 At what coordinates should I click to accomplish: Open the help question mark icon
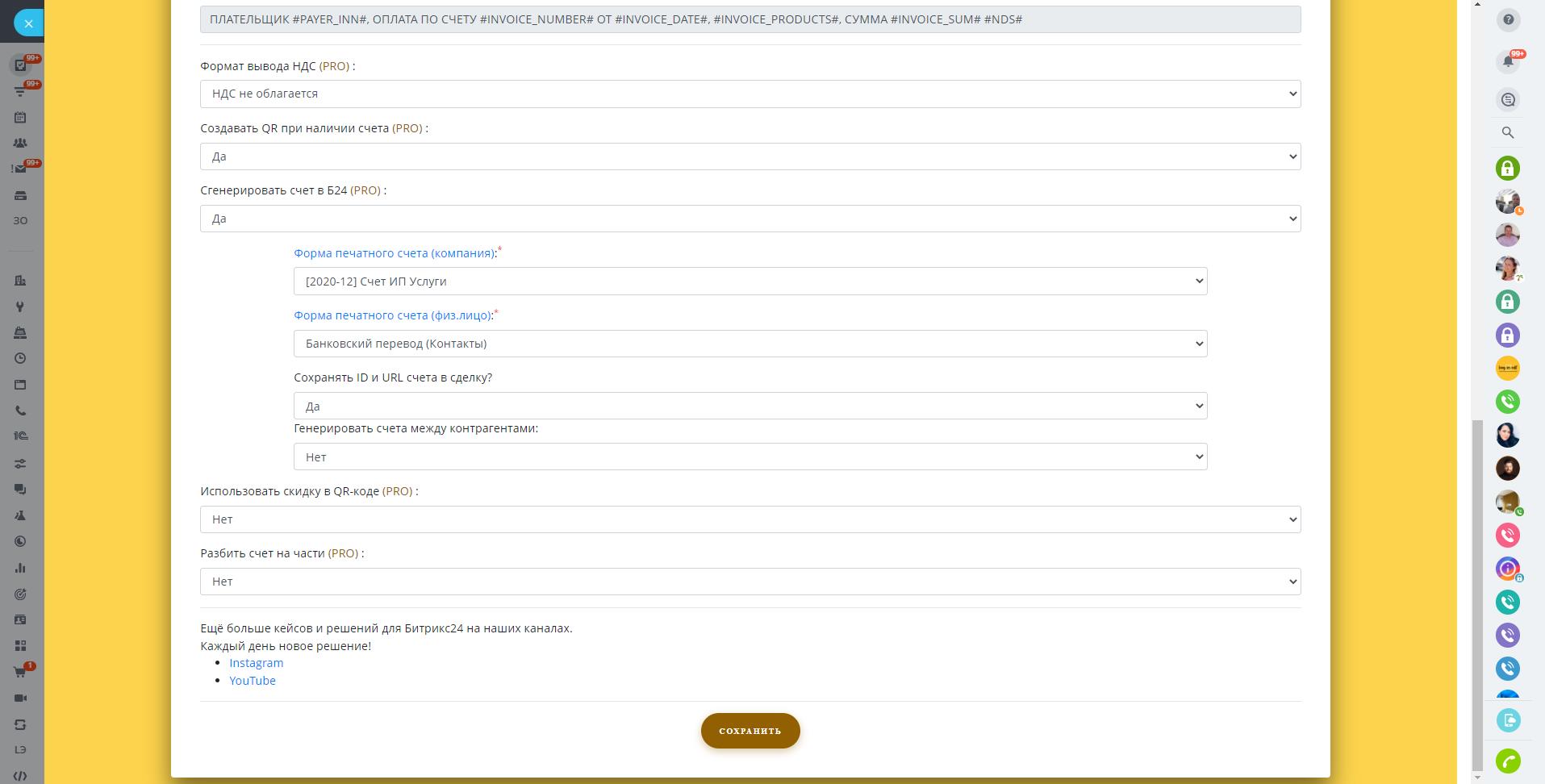pos(1508,20)
